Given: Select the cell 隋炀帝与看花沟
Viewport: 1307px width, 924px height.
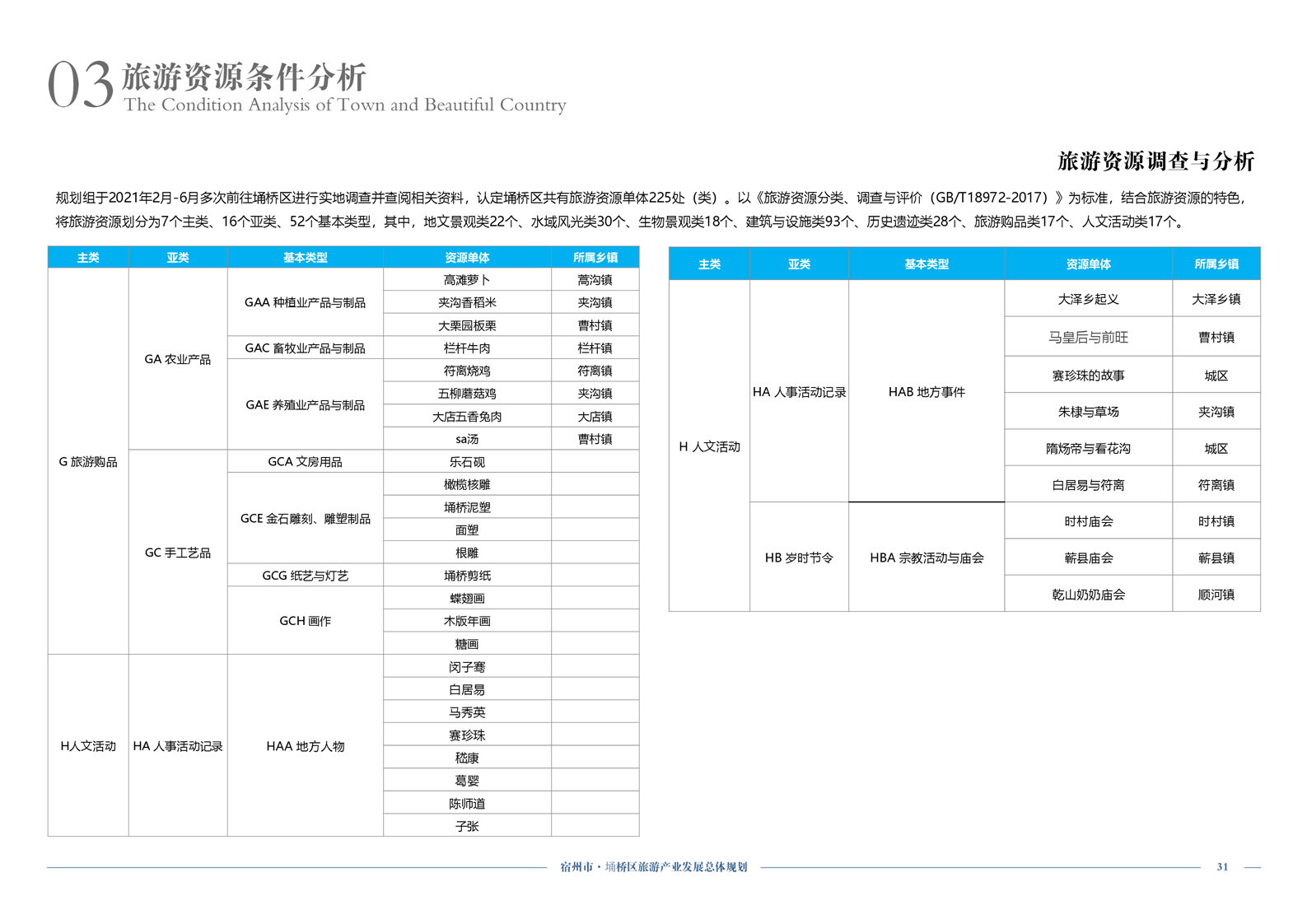Looking at the screenshot, I should [1089, 449].
